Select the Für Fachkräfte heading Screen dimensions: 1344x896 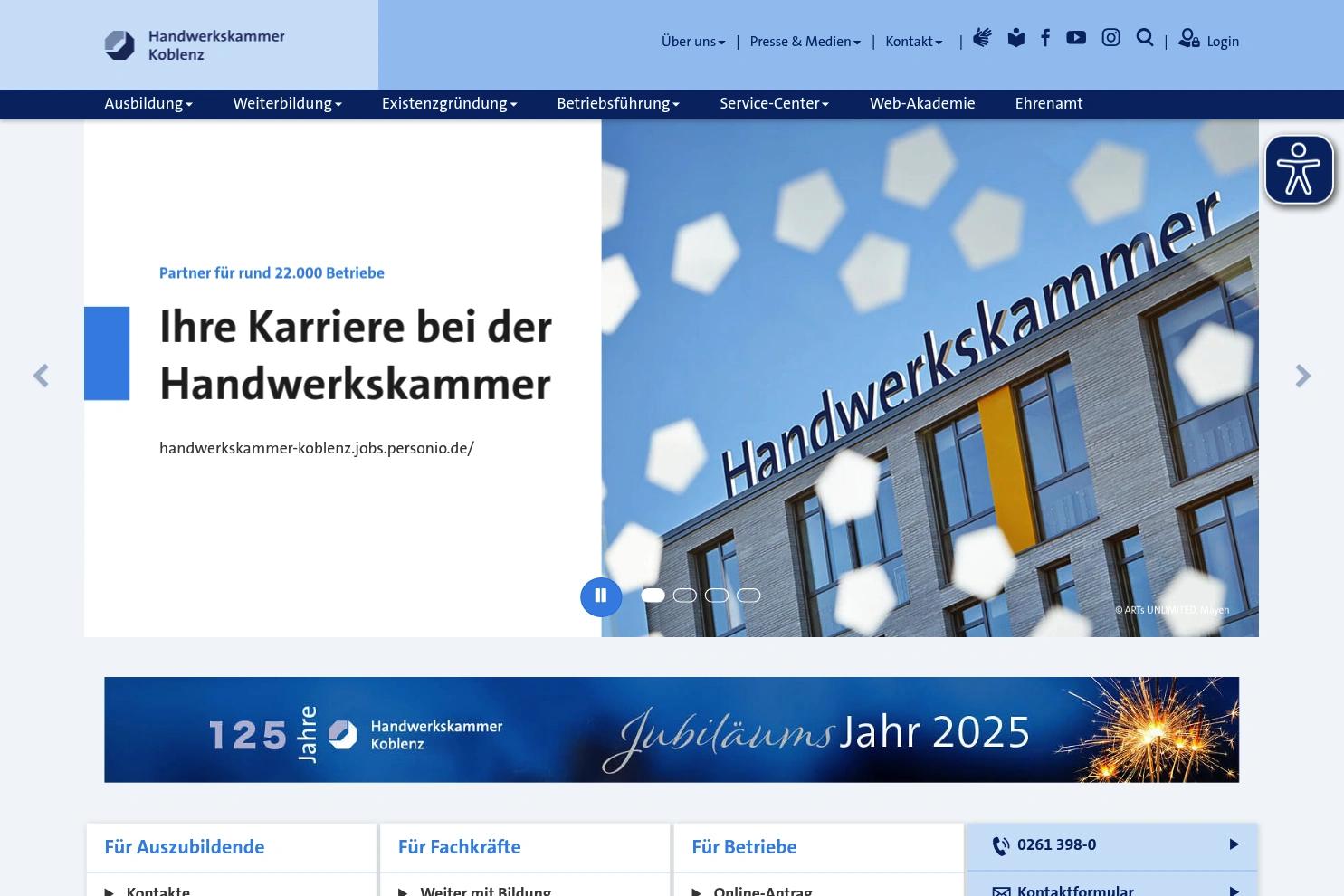(460, 847)
